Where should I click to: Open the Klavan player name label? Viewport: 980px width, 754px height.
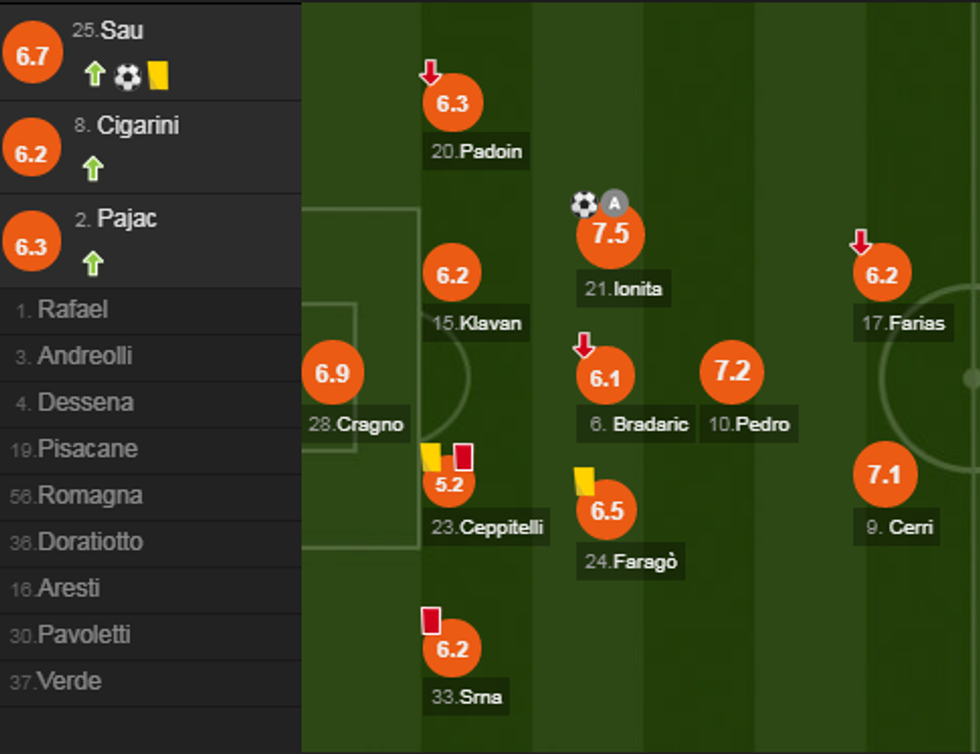[x=477, y=323]
